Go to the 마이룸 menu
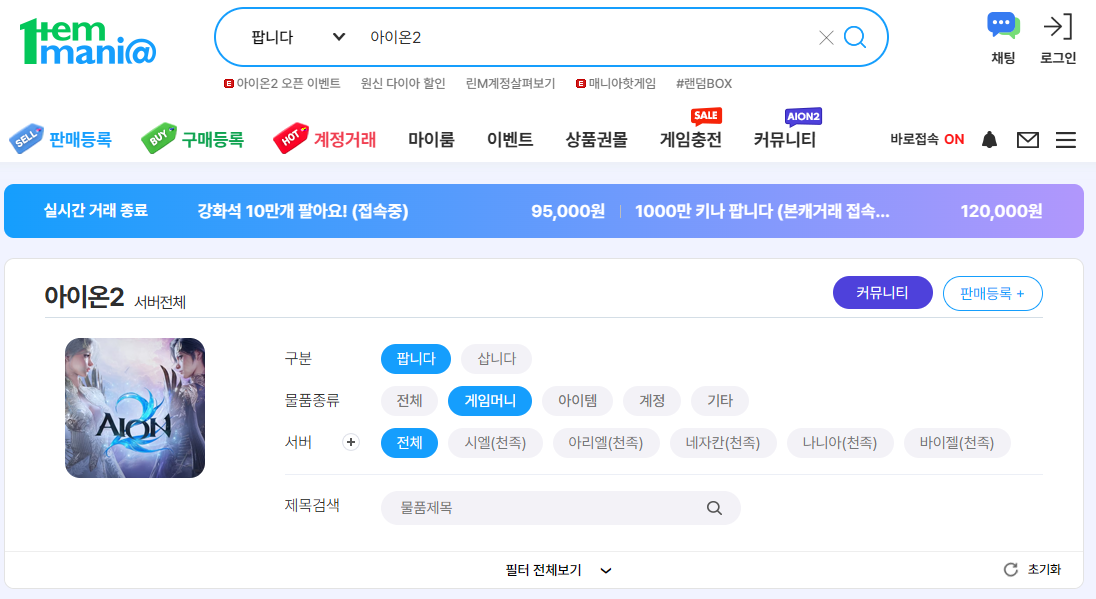 pyautogui.click(x=431, y=140)
